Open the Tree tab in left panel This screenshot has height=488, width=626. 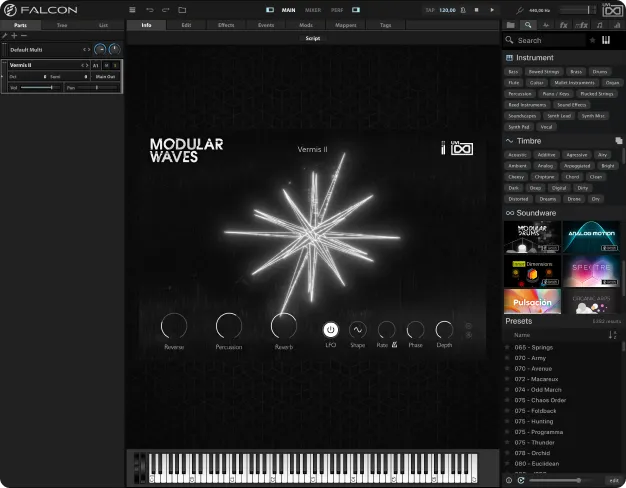pos(62,24)
